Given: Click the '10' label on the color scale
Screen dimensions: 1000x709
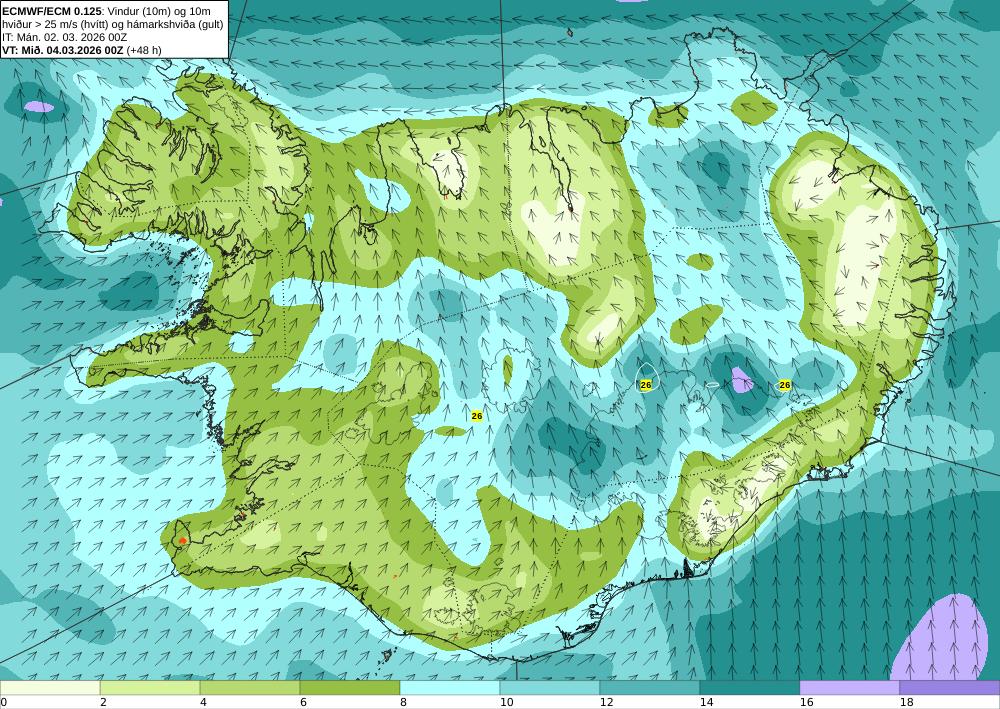Looking at the screenshot, I should pyautogui.click(x=506, y=703).
